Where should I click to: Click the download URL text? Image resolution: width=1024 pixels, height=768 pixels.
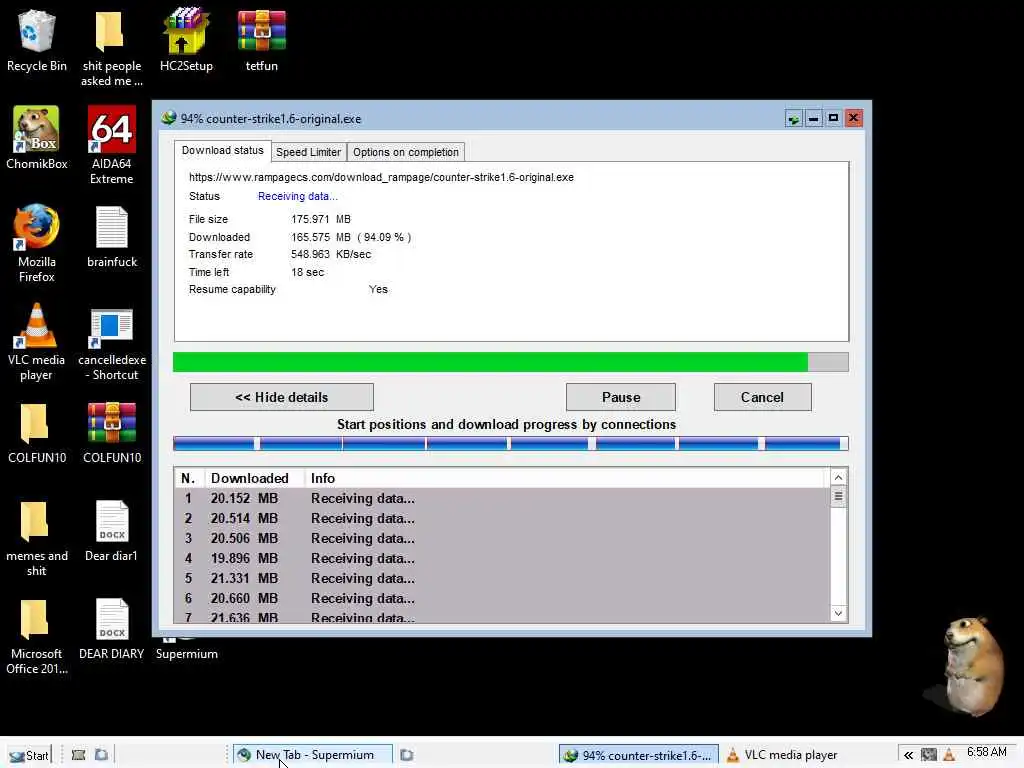click(381, 177)
